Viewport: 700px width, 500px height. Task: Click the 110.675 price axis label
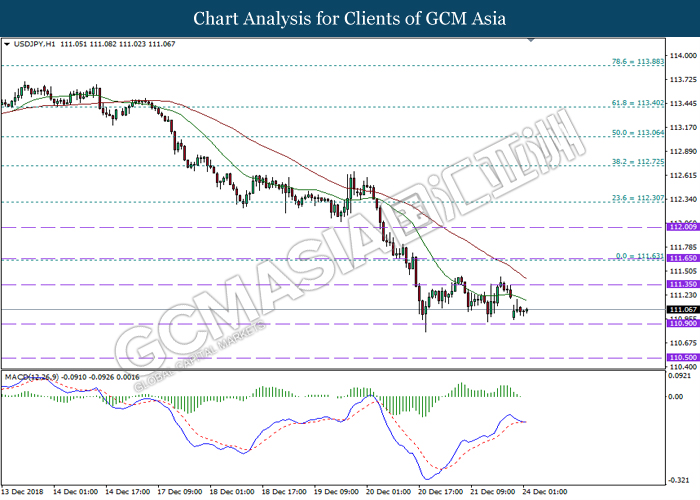tap(683, 343)
